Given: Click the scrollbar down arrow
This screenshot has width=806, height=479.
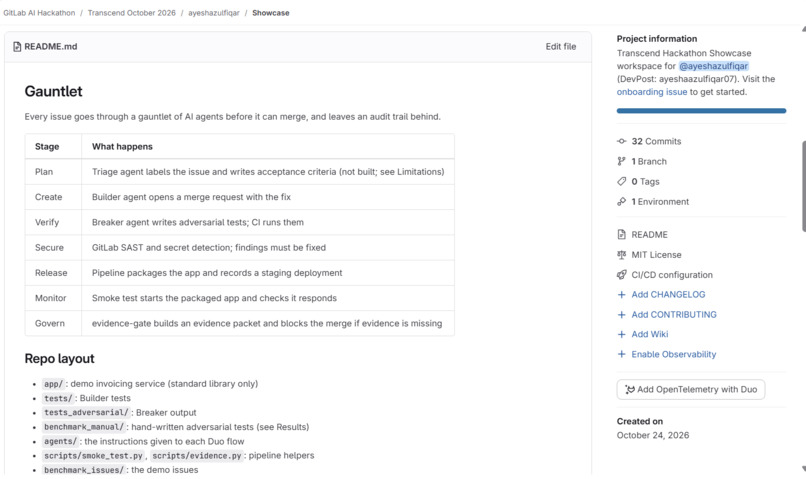Looking at the screenshot, I should click(803, 469).
